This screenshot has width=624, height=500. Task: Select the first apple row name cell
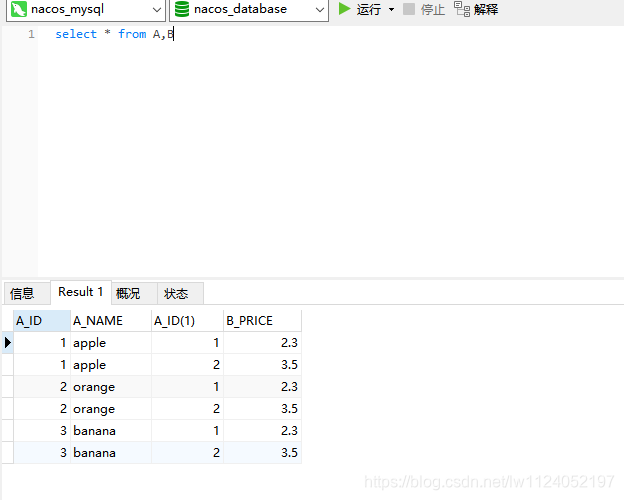[111, 343]
